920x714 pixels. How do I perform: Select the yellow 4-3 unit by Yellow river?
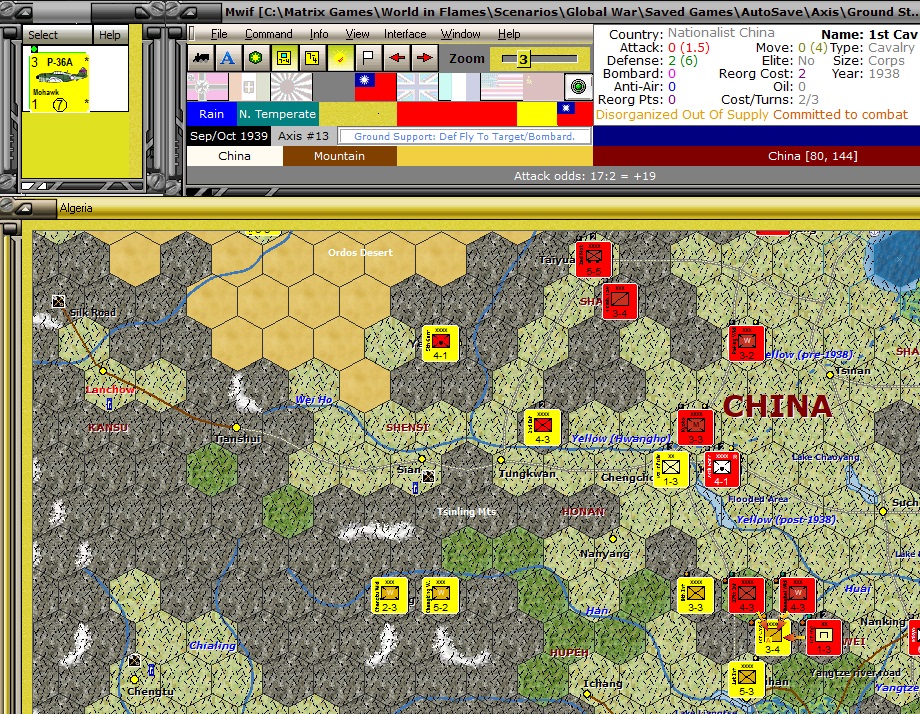[x=542, y=427]
